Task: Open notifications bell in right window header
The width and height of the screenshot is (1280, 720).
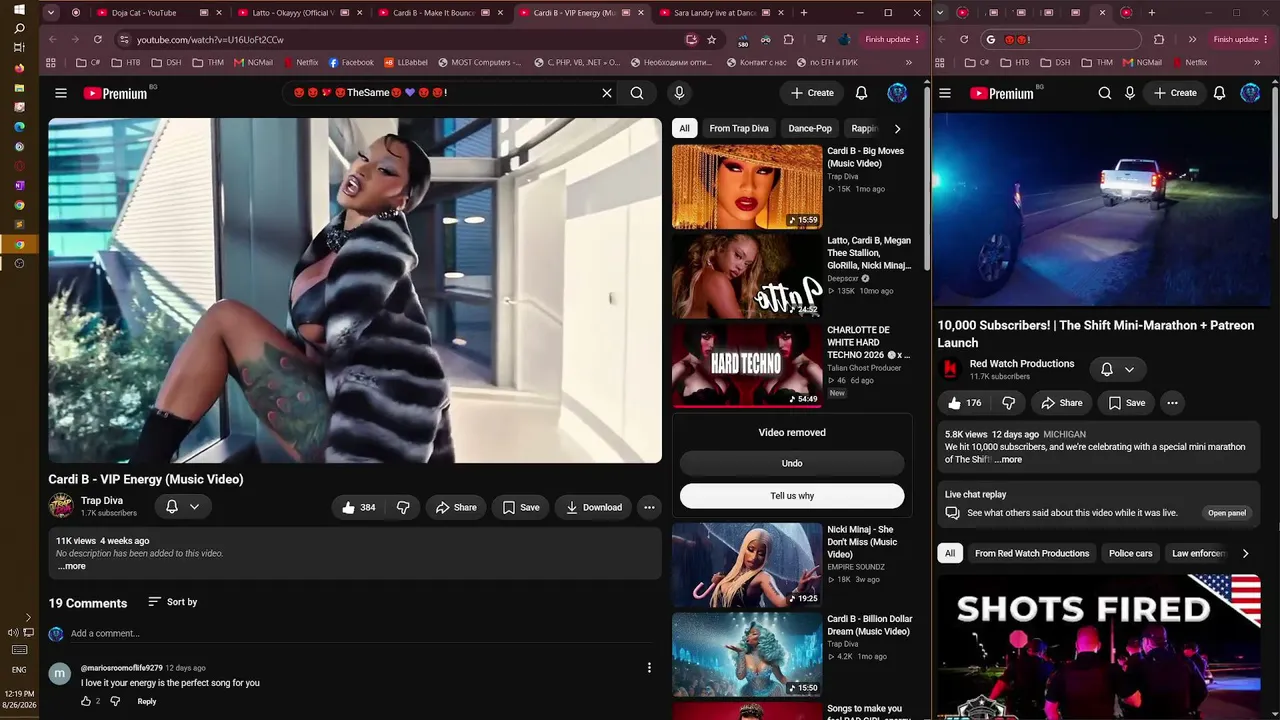Action: [x=1219, y=93]
